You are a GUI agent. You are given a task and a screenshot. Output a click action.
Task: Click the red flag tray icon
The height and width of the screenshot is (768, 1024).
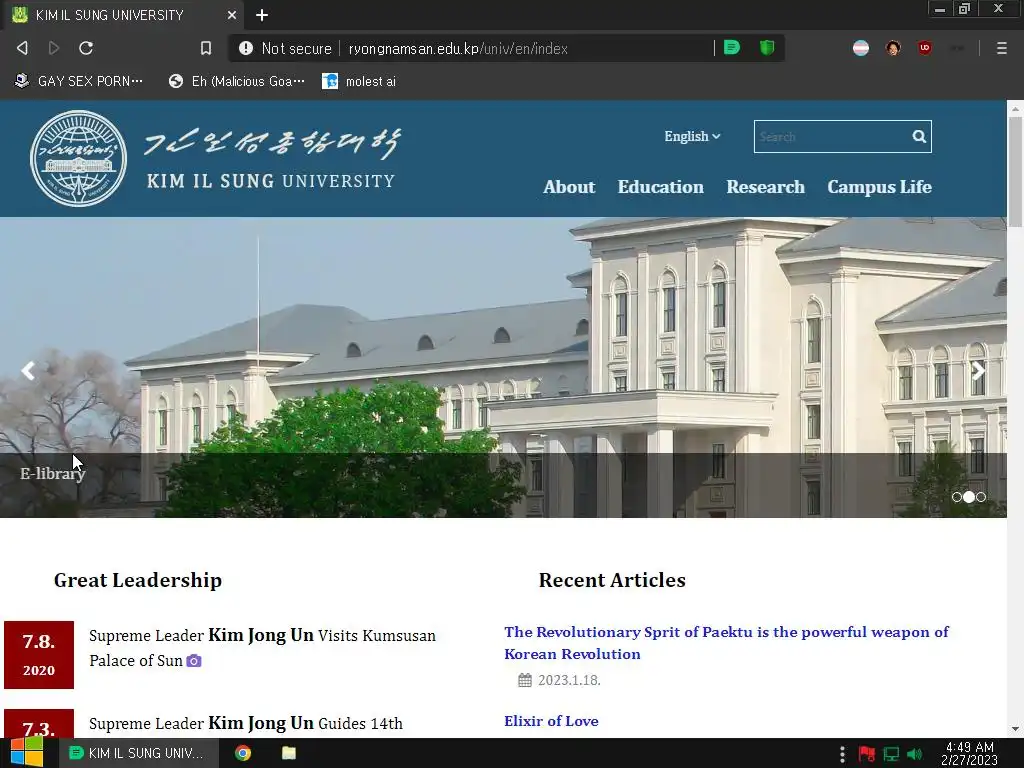867,754
